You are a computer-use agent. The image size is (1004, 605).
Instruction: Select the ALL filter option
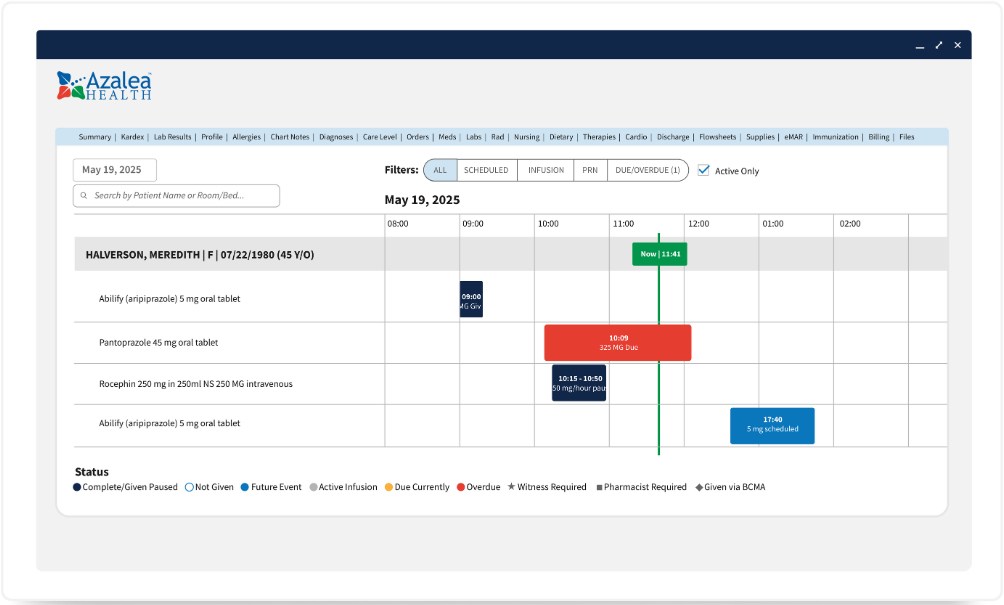click(440, 170)
